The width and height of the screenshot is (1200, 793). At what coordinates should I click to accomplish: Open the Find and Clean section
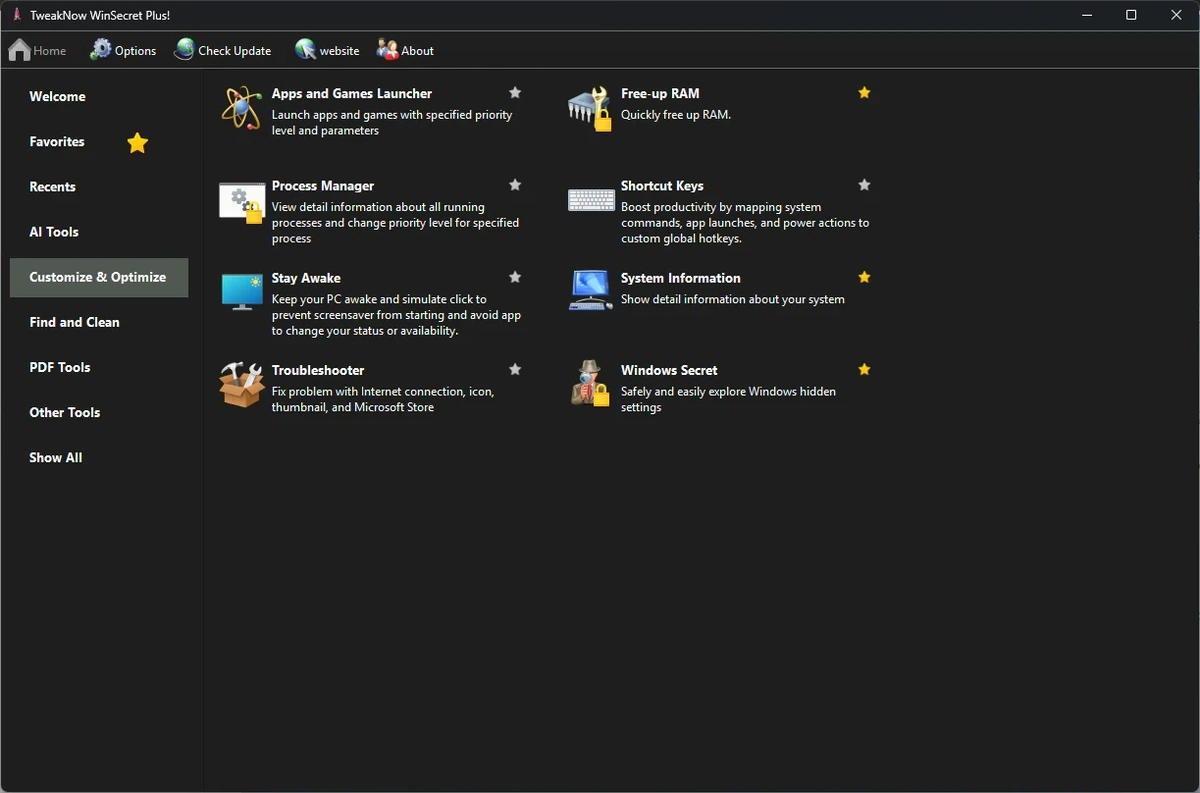pyautogui.click(x=99, y=322)
